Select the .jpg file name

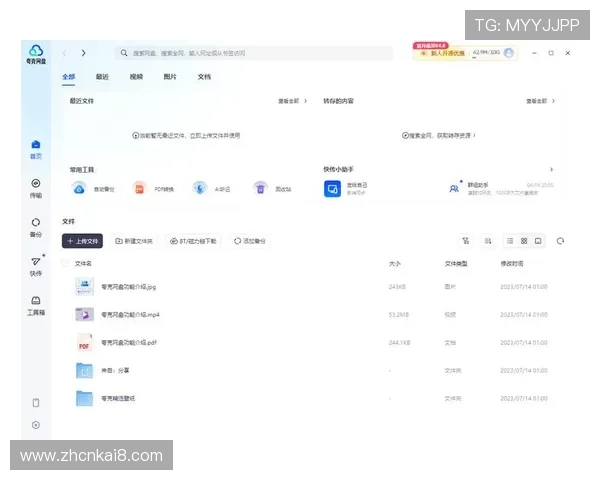click(x=129, y=286)
